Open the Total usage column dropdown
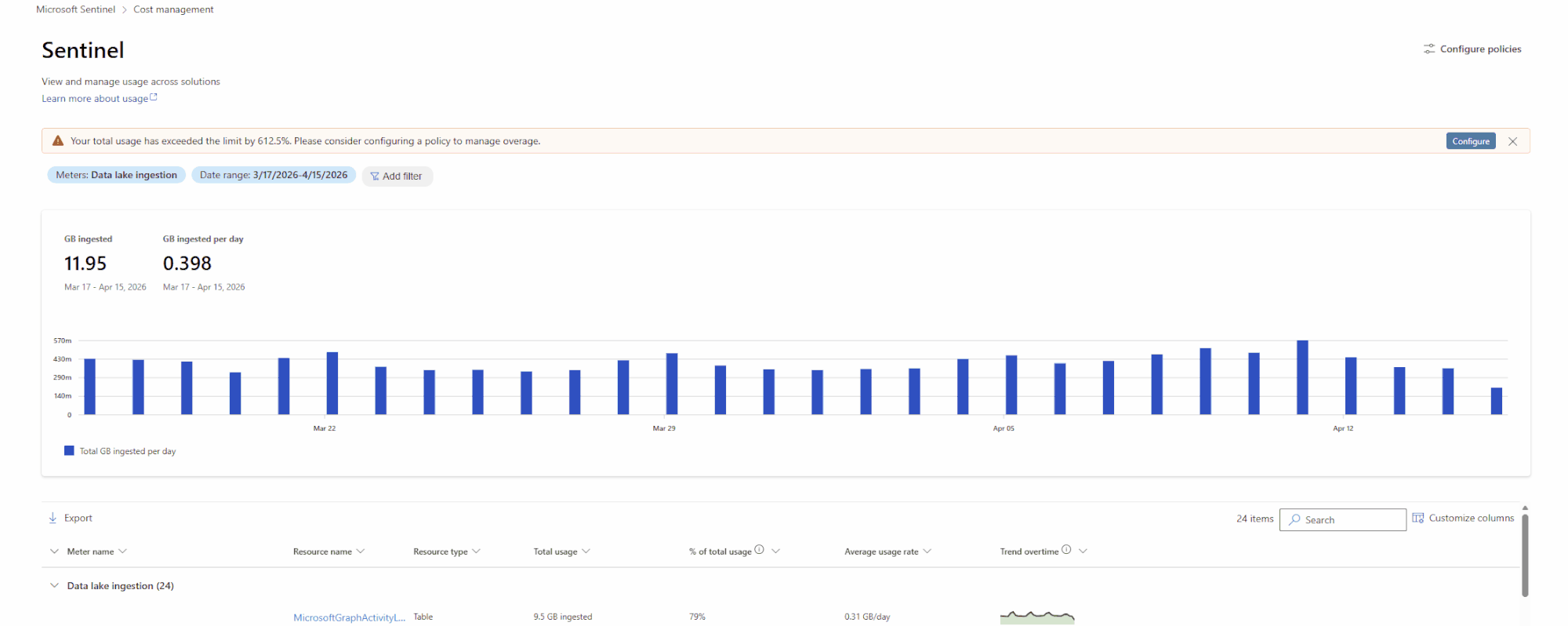 [586, 551]
